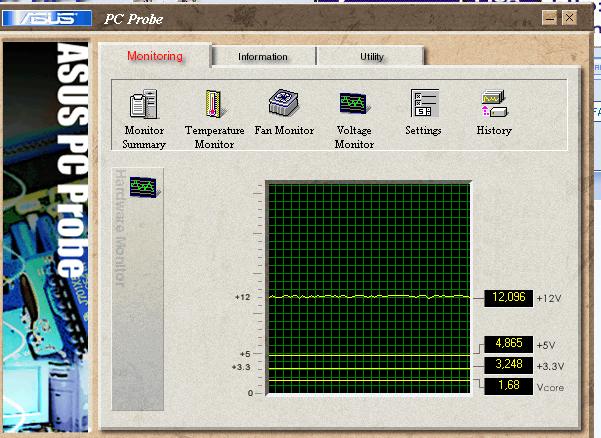Open the Voltage Monitor icon in toolbar

coord(353,103)
